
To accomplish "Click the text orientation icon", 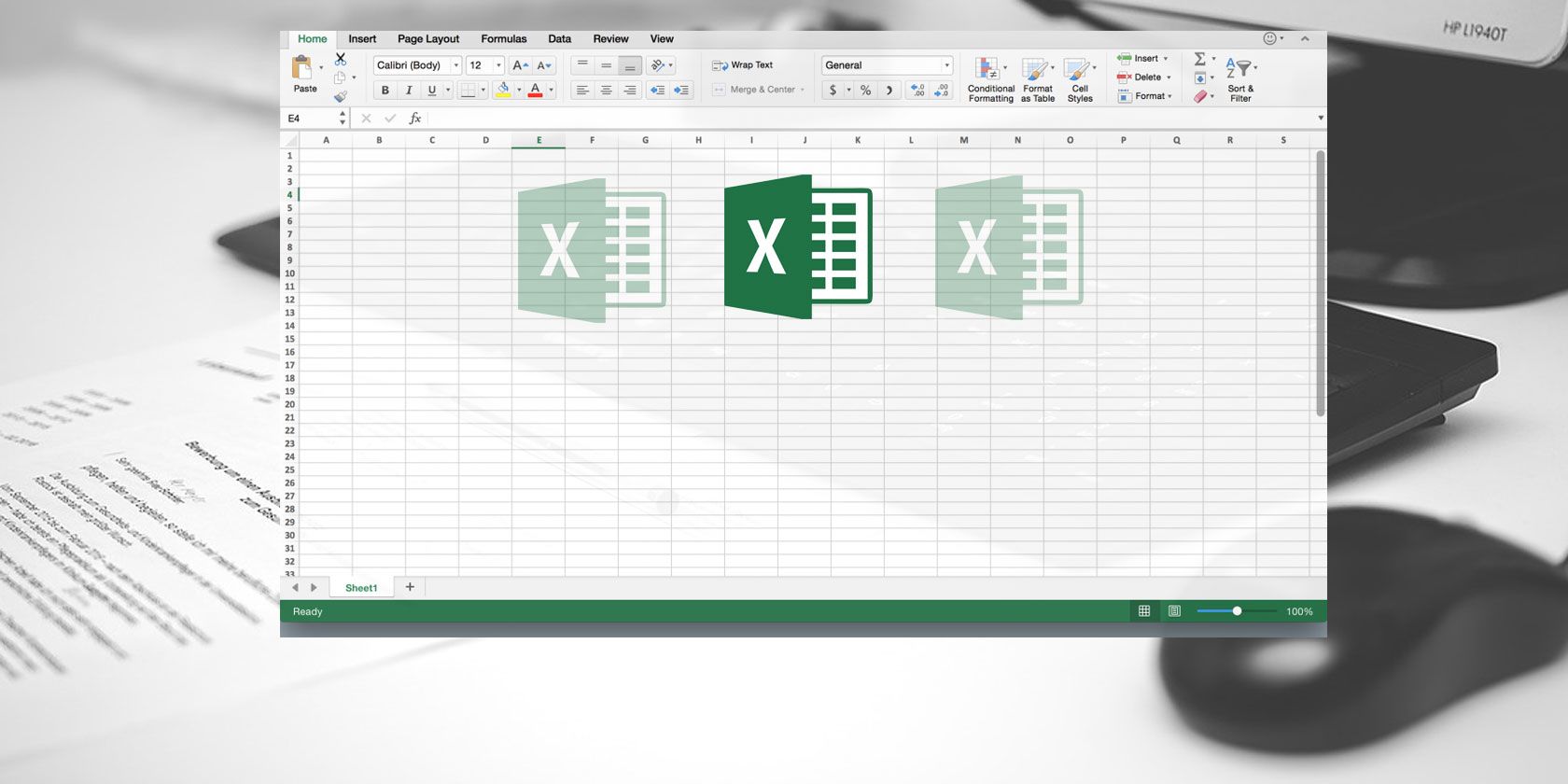I will pyautogui.click(x=658, y=65).
